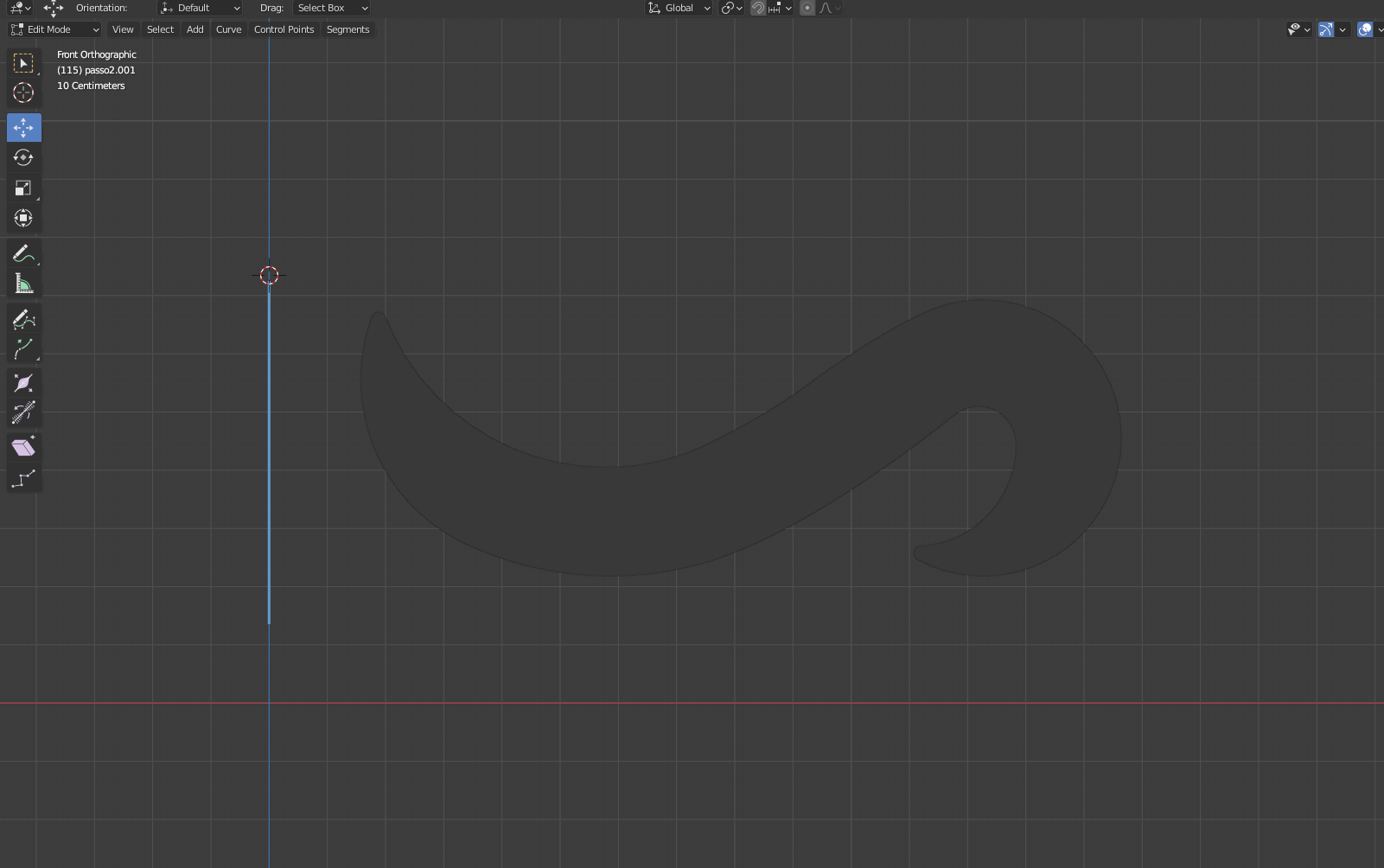Image resolution: width=1384 pixels, height=868 pixels.
Task: Open the Curve menu
Action: tap(228, 29)
